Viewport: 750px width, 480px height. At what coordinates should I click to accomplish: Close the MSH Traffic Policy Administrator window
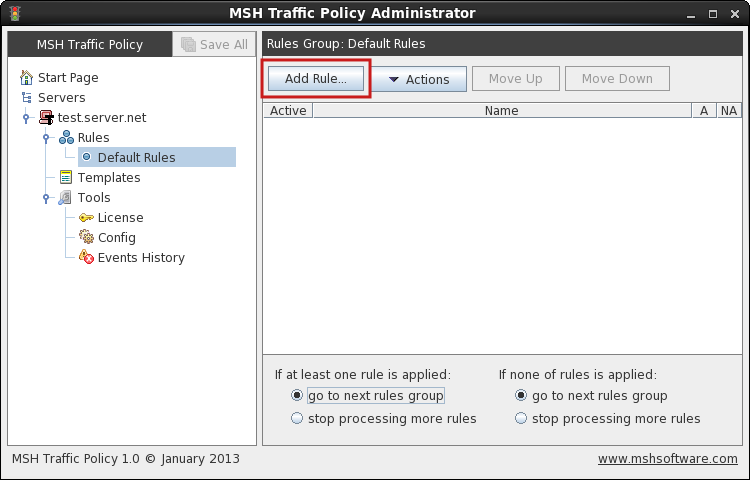click(x=735, y=14)
